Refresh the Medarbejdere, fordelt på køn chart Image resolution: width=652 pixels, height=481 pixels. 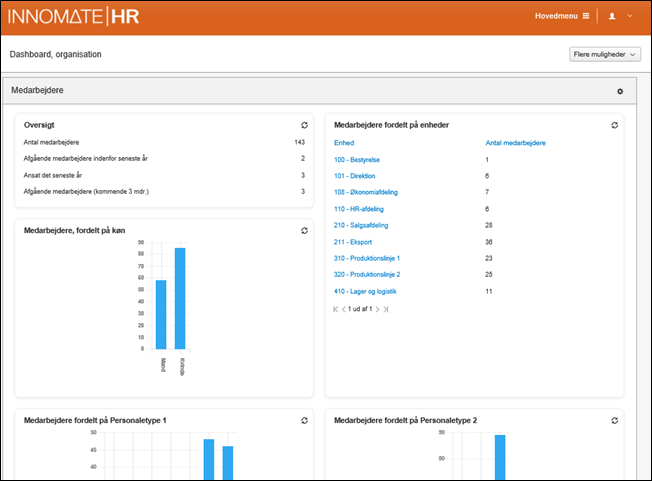point(304,230)
